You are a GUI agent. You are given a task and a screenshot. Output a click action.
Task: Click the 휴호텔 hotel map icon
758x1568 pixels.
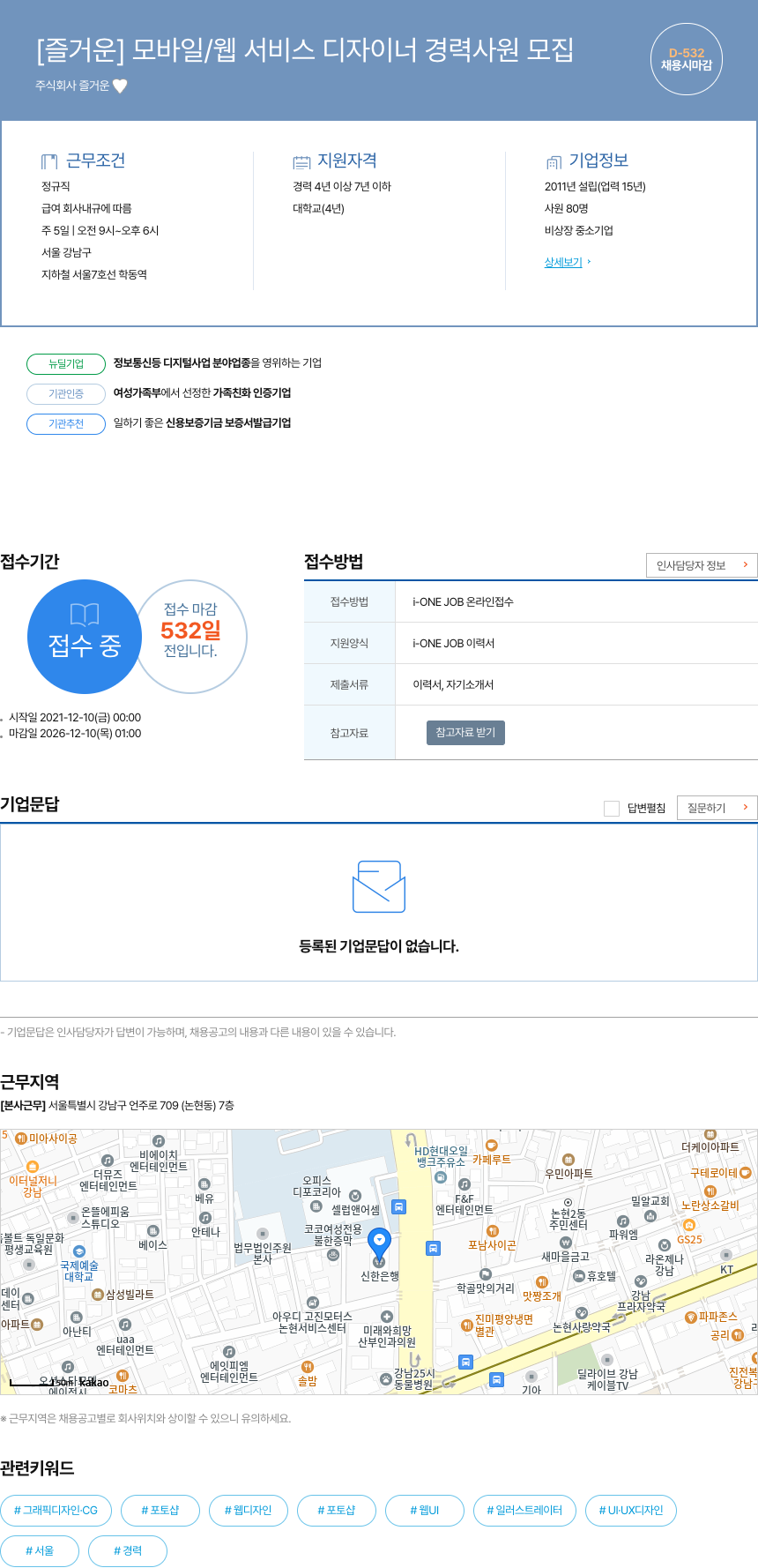click(x=579, y=1276)
